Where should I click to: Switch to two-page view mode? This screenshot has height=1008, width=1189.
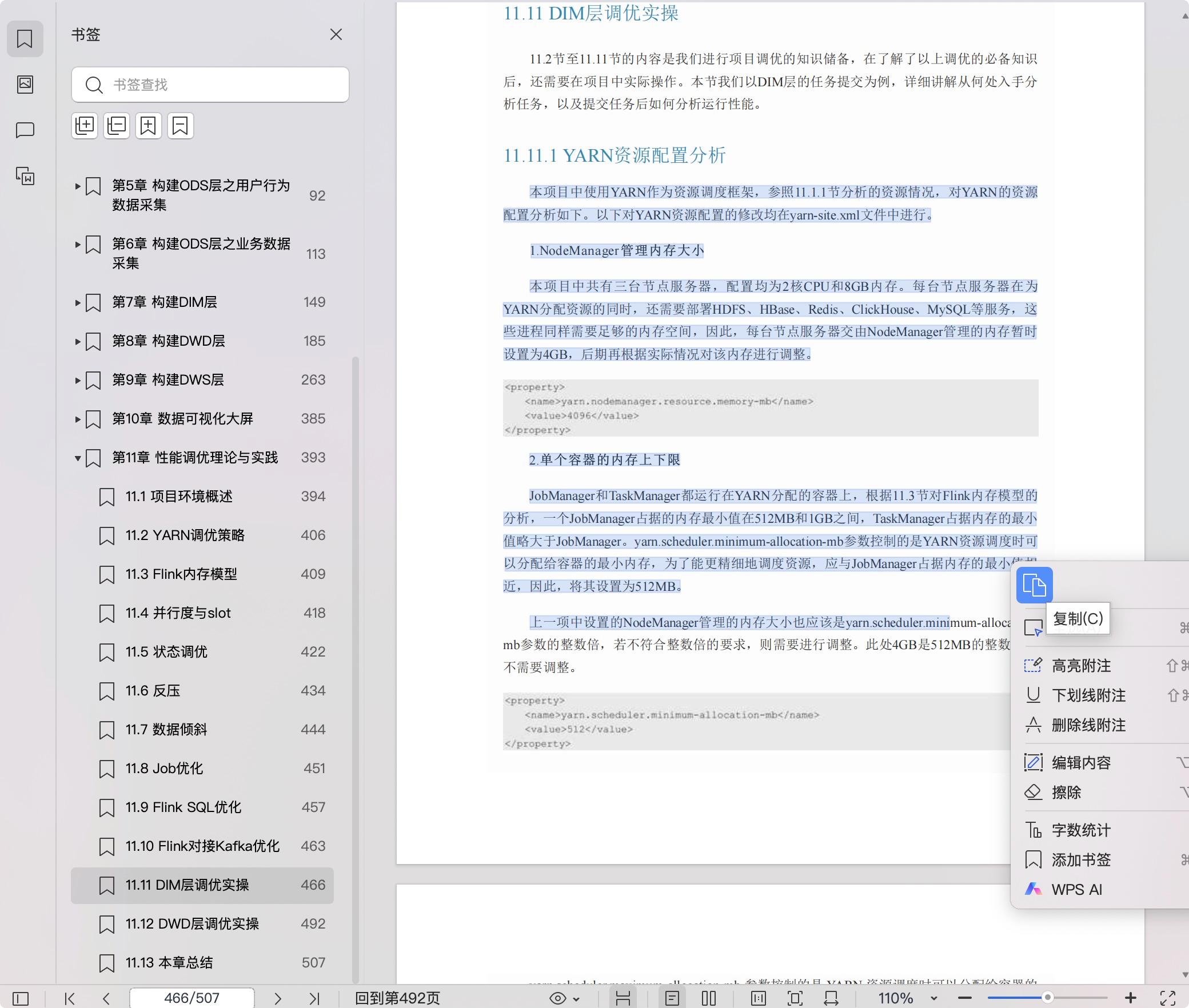709,998
